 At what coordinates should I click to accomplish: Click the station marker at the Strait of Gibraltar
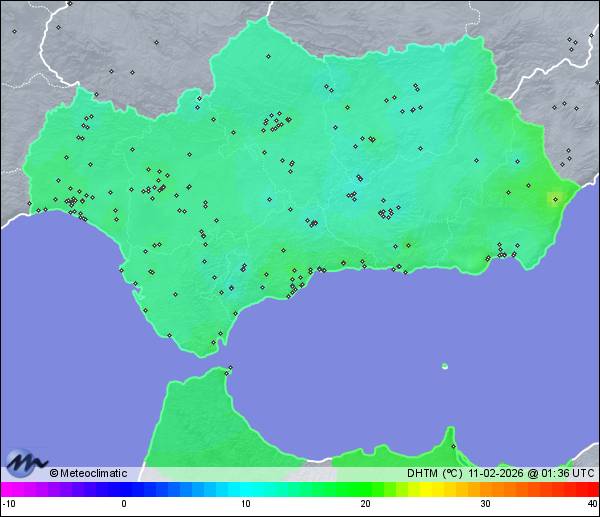[x=230, y=369]
